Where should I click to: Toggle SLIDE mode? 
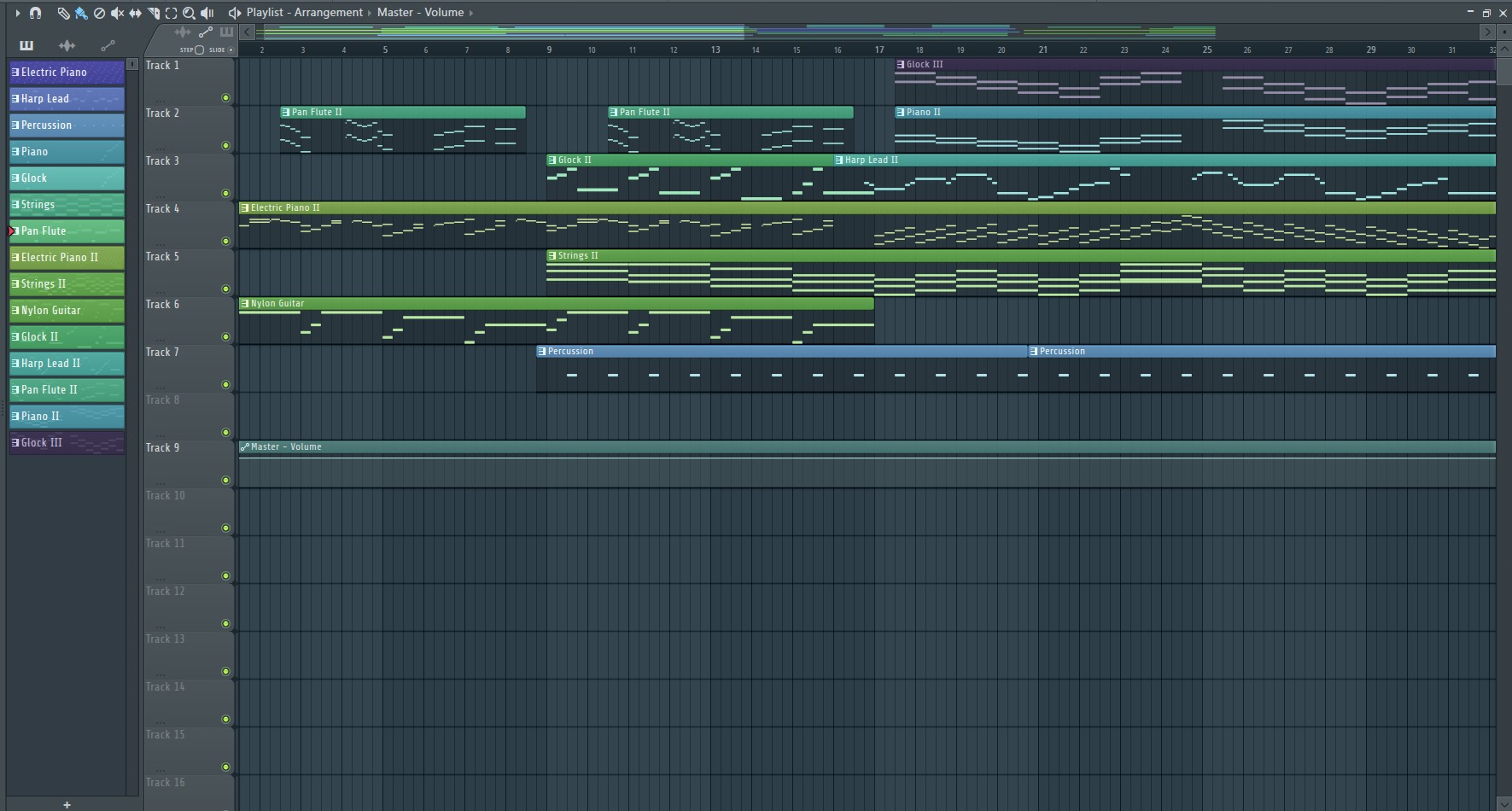tap(221, 50)
